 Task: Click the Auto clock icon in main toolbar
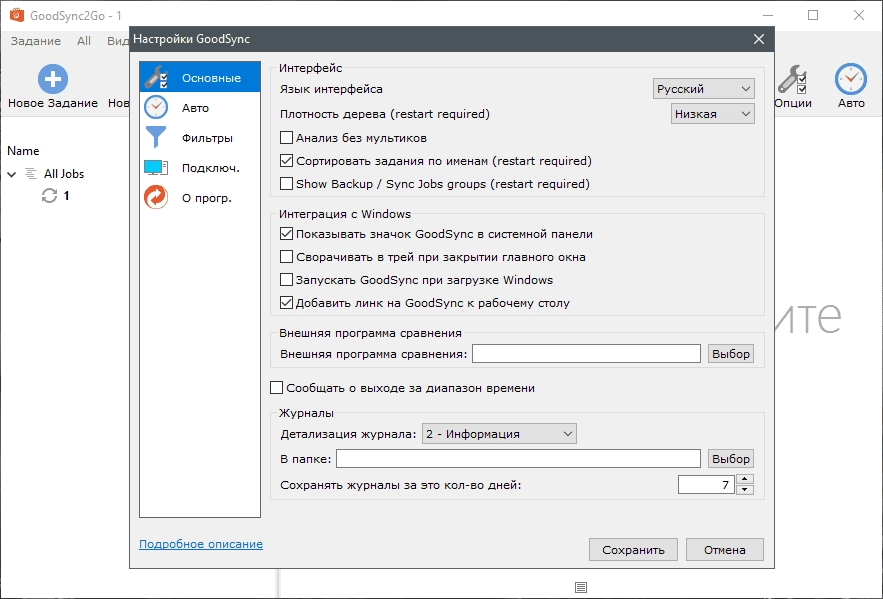pos(850,79)
